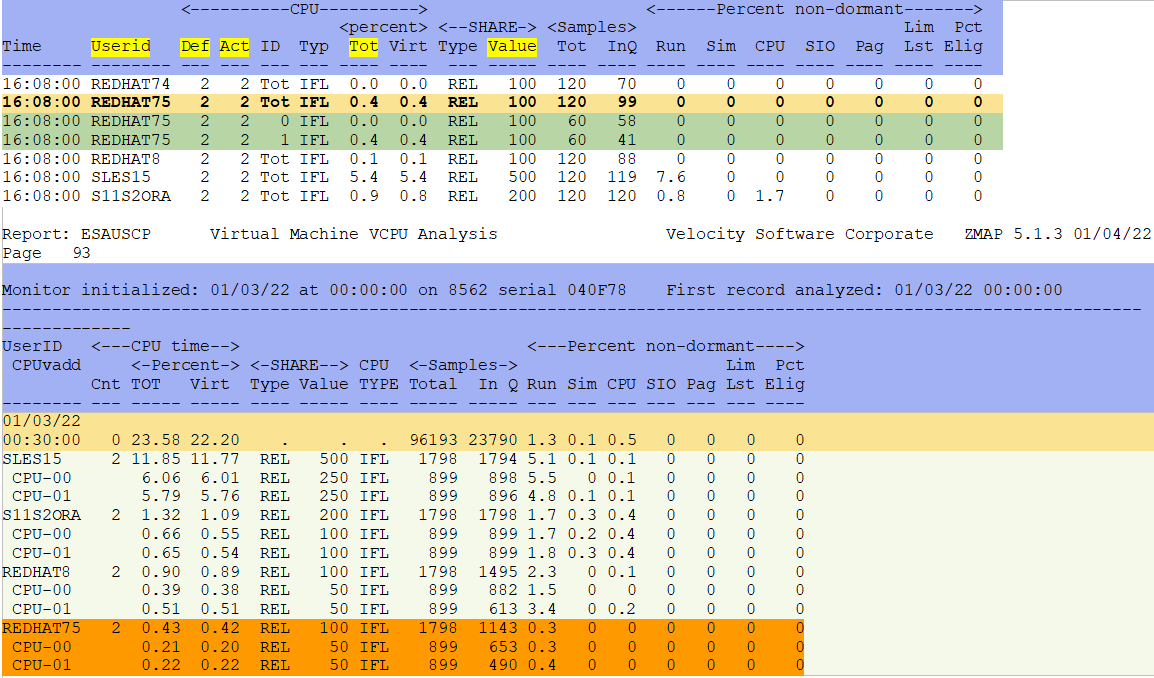Image resolution: width=1154 pixels, height=678 pixels.
Task: Click the Virtual Machine VCPU Analysis title
Action: [x=353, y=234]
